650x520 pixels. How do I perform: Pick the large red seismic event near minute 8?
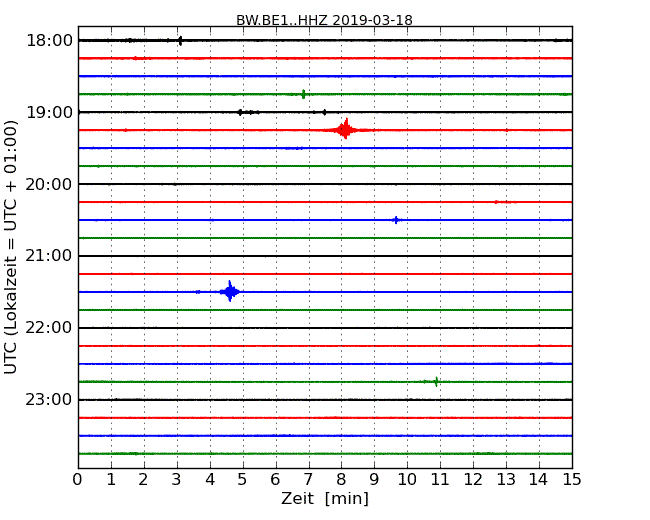(345, 130)
